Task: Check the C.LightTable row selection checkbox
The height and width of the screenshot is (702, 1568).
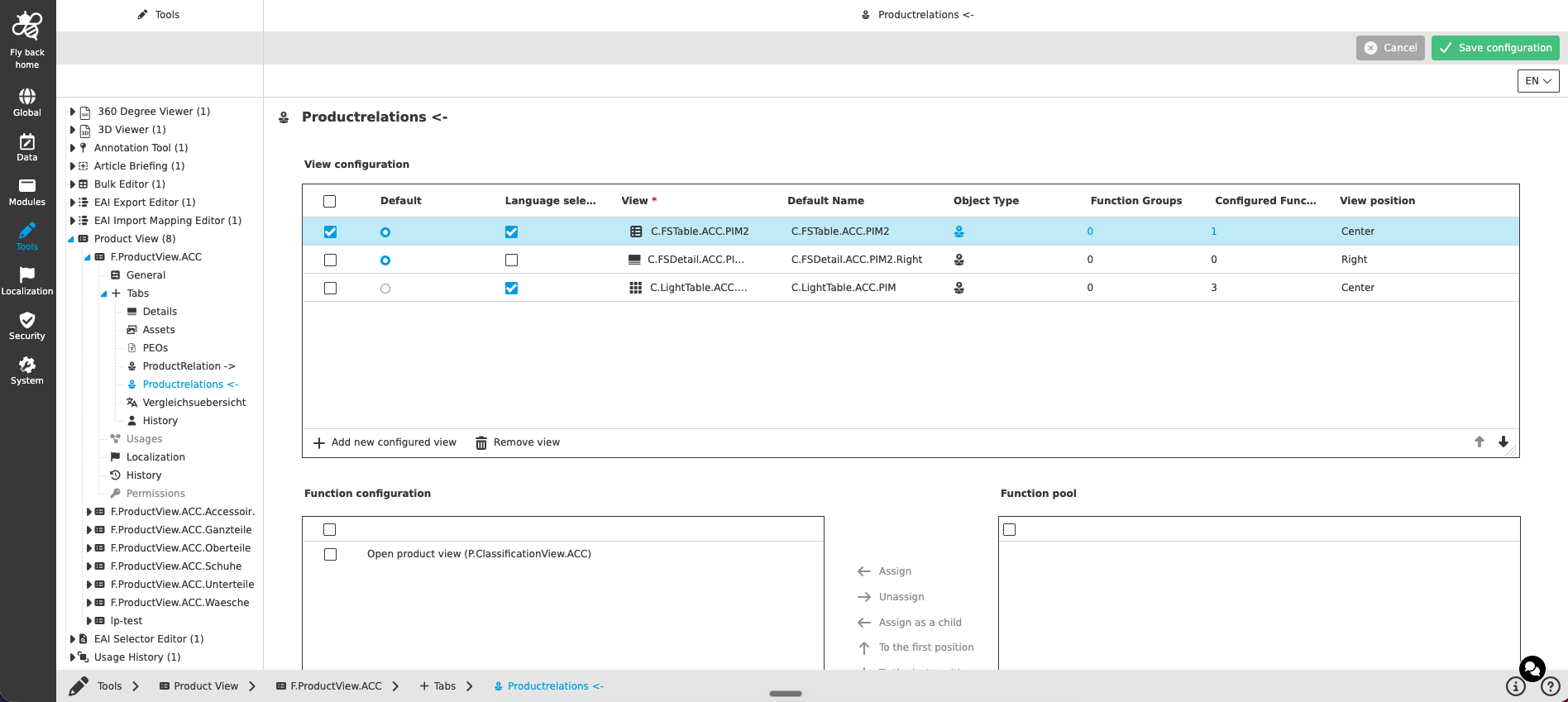Action: [331, 289]
